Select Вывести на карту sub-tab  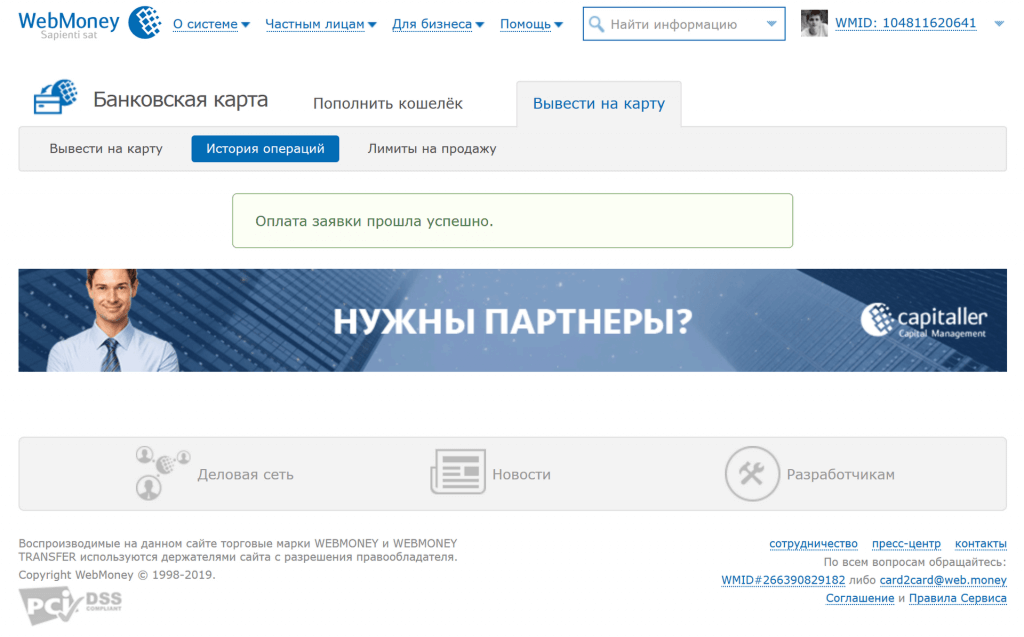pyautogui.click(x=106, y=148)
